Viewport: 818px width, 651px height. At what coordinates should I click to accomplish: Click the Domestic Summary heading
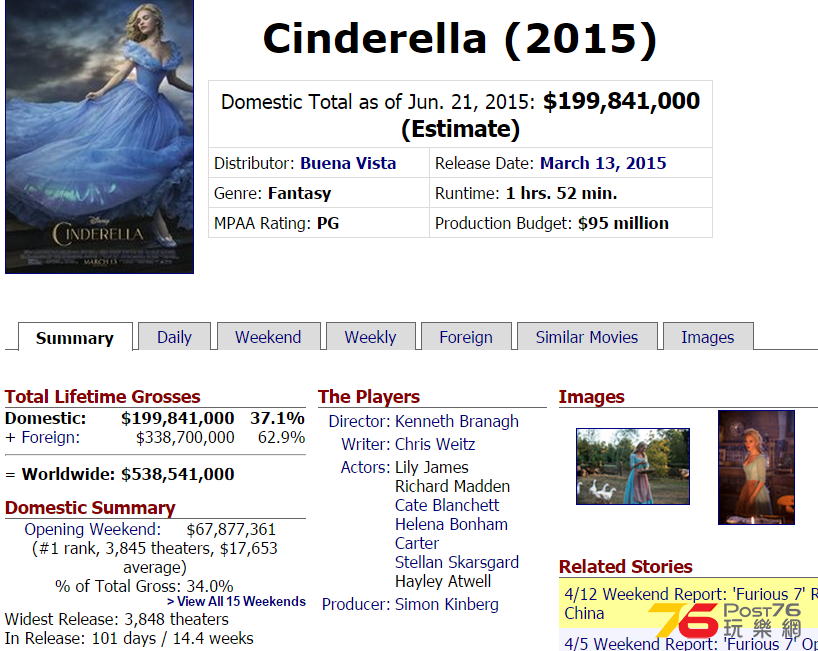pos(90,508)
